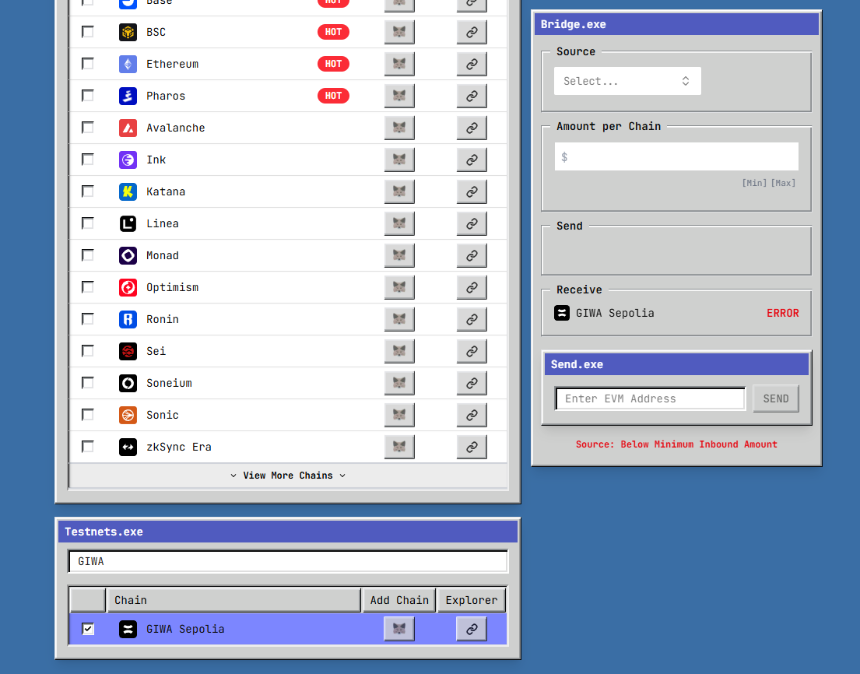Open the GIWA Sepolia explorer link icon
Screen dimensions: 860x674
472,629
